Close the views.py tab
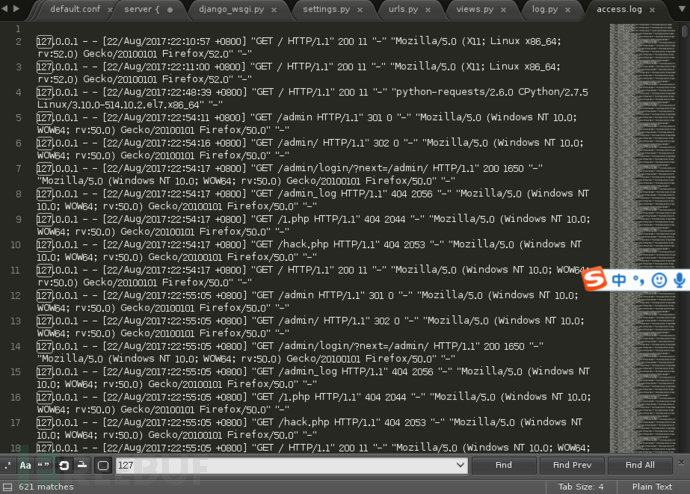 coord(503,10)
